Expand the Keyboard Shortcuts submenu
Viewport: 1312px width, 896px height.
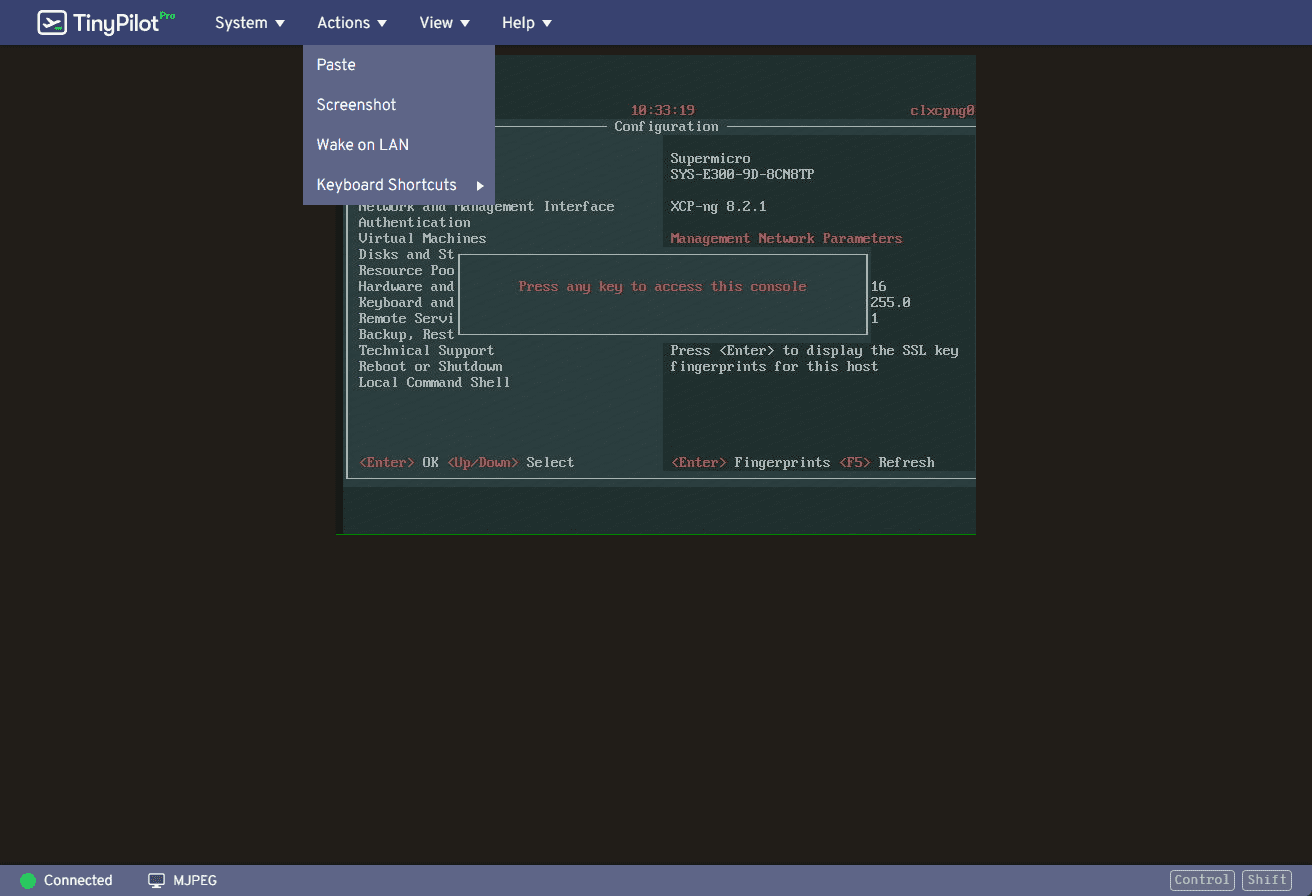pyautogui.click(x=387, y=185)
